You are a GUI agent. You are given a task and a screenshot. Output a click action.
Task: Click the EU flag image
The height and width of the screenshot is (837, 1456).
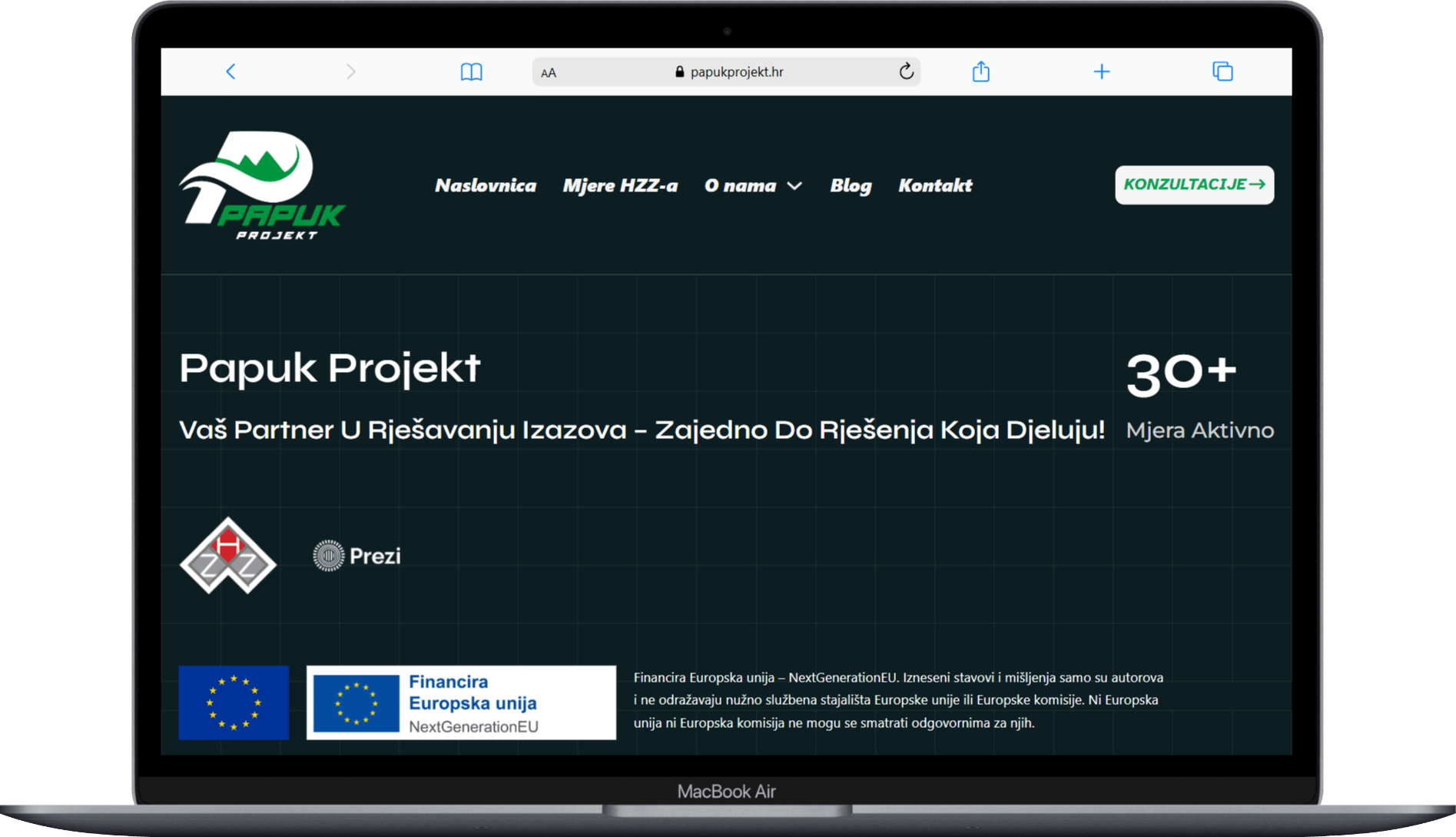pyautogui.click(x=234, y=702)
